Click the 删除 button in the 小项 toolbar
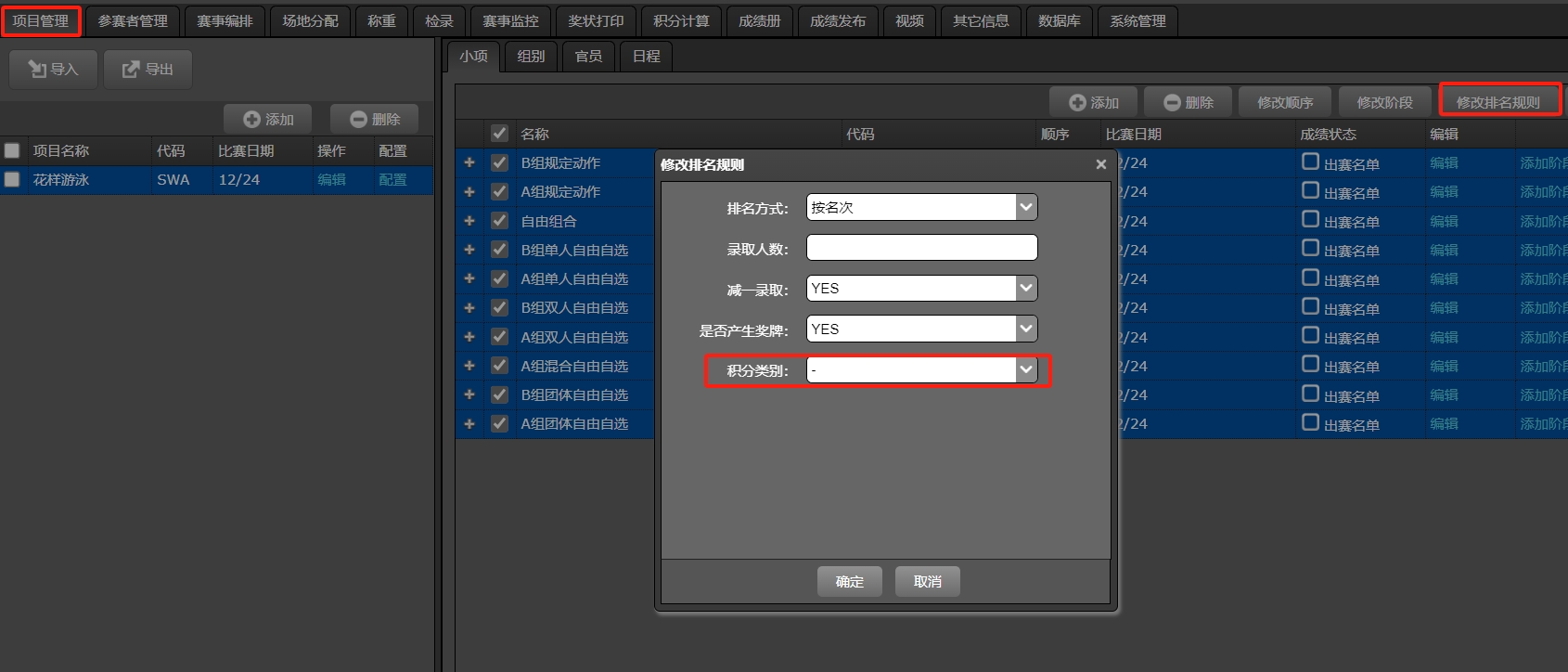Screen dimensions: 1568x672 1189,102
